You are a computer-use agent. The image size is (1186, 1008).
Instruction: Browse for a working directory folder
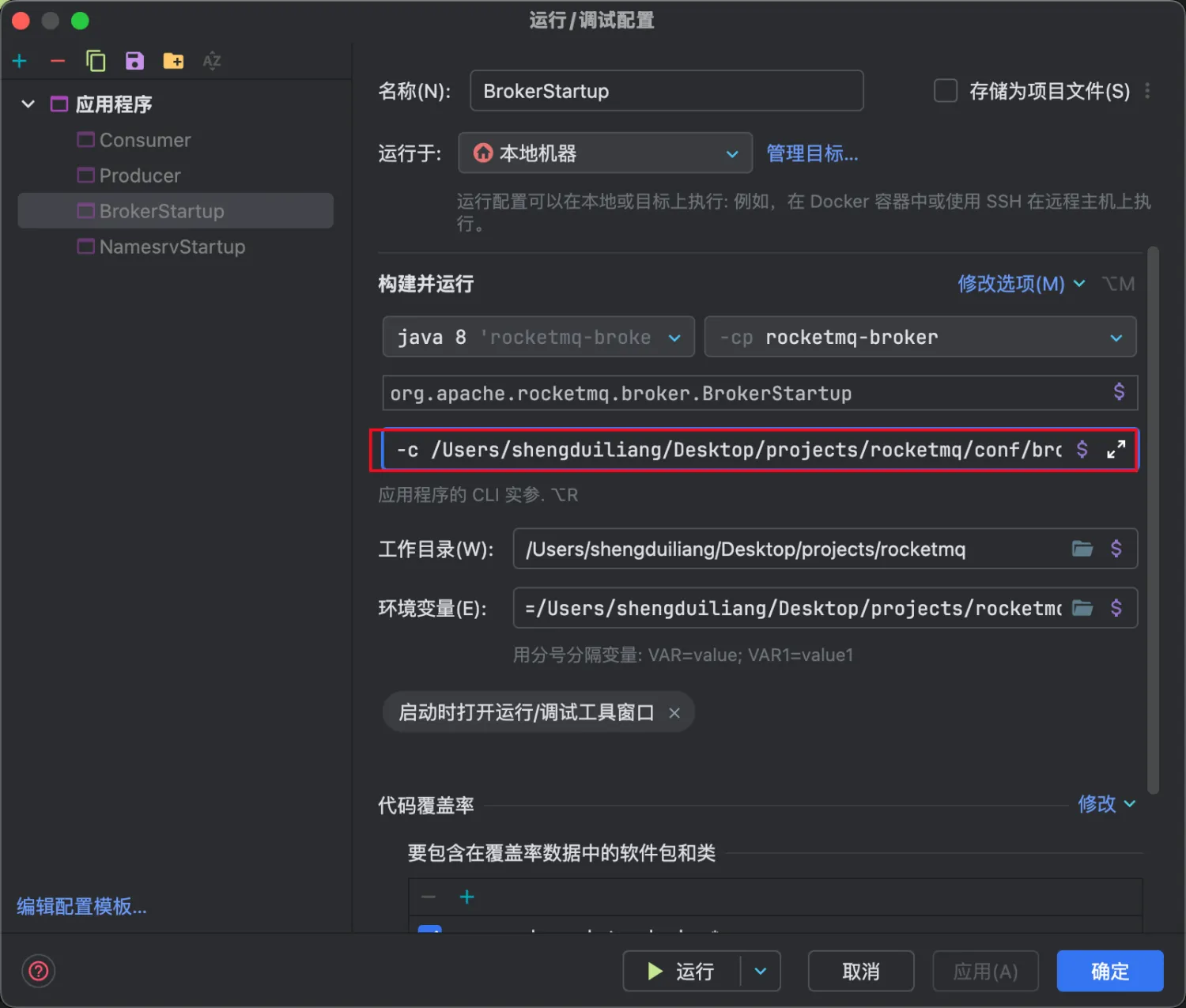[x=1082, y=549]
